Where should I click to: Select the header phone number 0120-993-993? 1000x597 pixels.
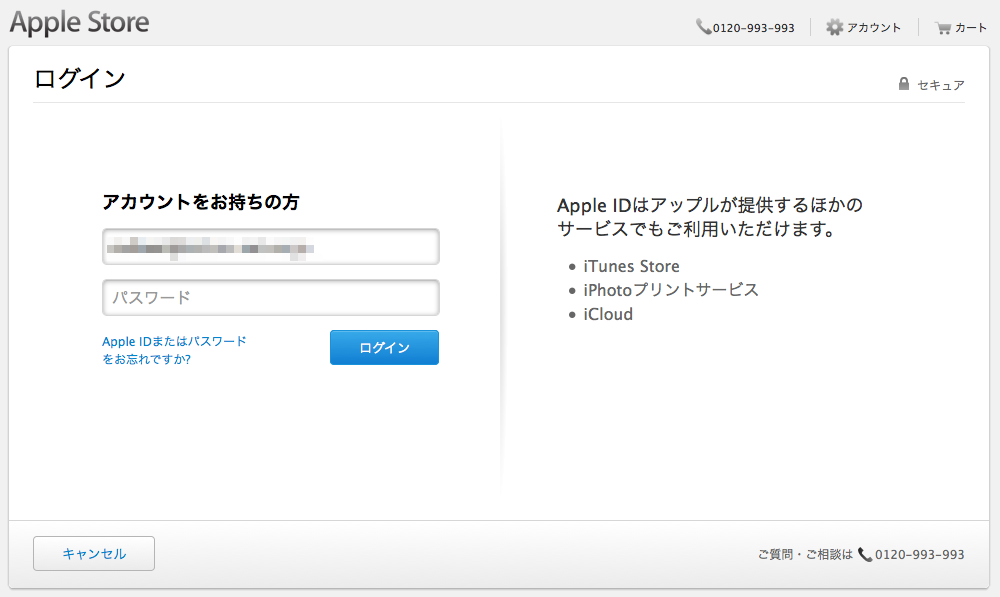754,28
